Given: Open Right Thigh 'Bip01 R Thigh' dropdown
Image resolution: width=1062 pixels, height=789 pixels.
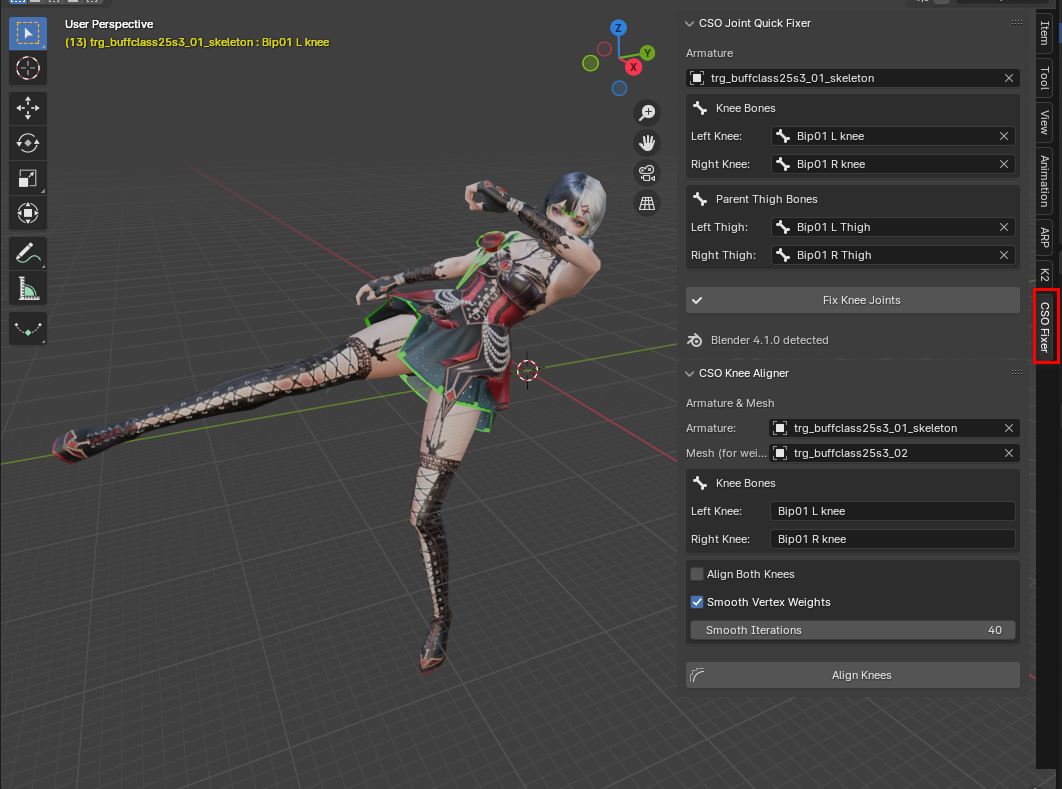Looking at the screenshot, I should (893, 255).
